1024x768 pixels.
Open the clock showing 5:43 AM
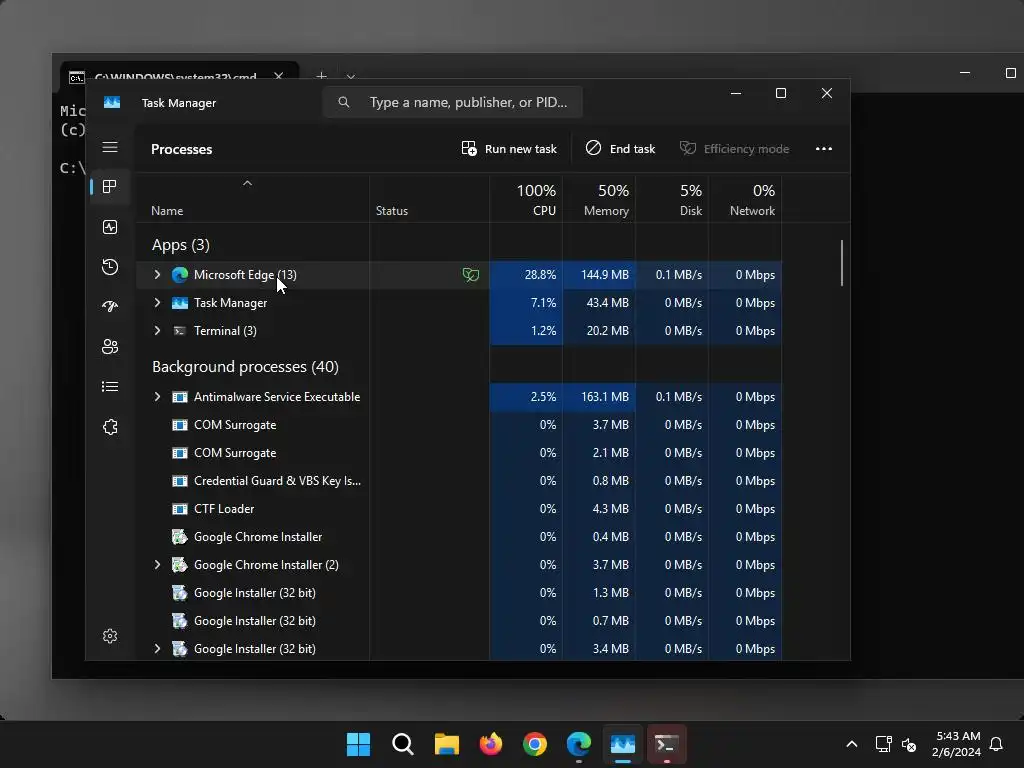tap(958, 744)
